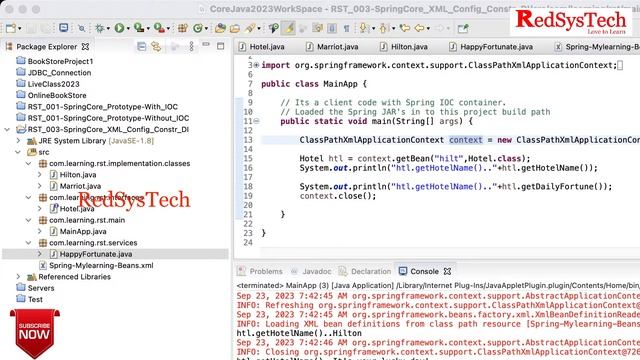Expand Hilton.java in Package Explorer
This screenshot has width=640, height=360.
pyautogui.click(x=40, y=175)
